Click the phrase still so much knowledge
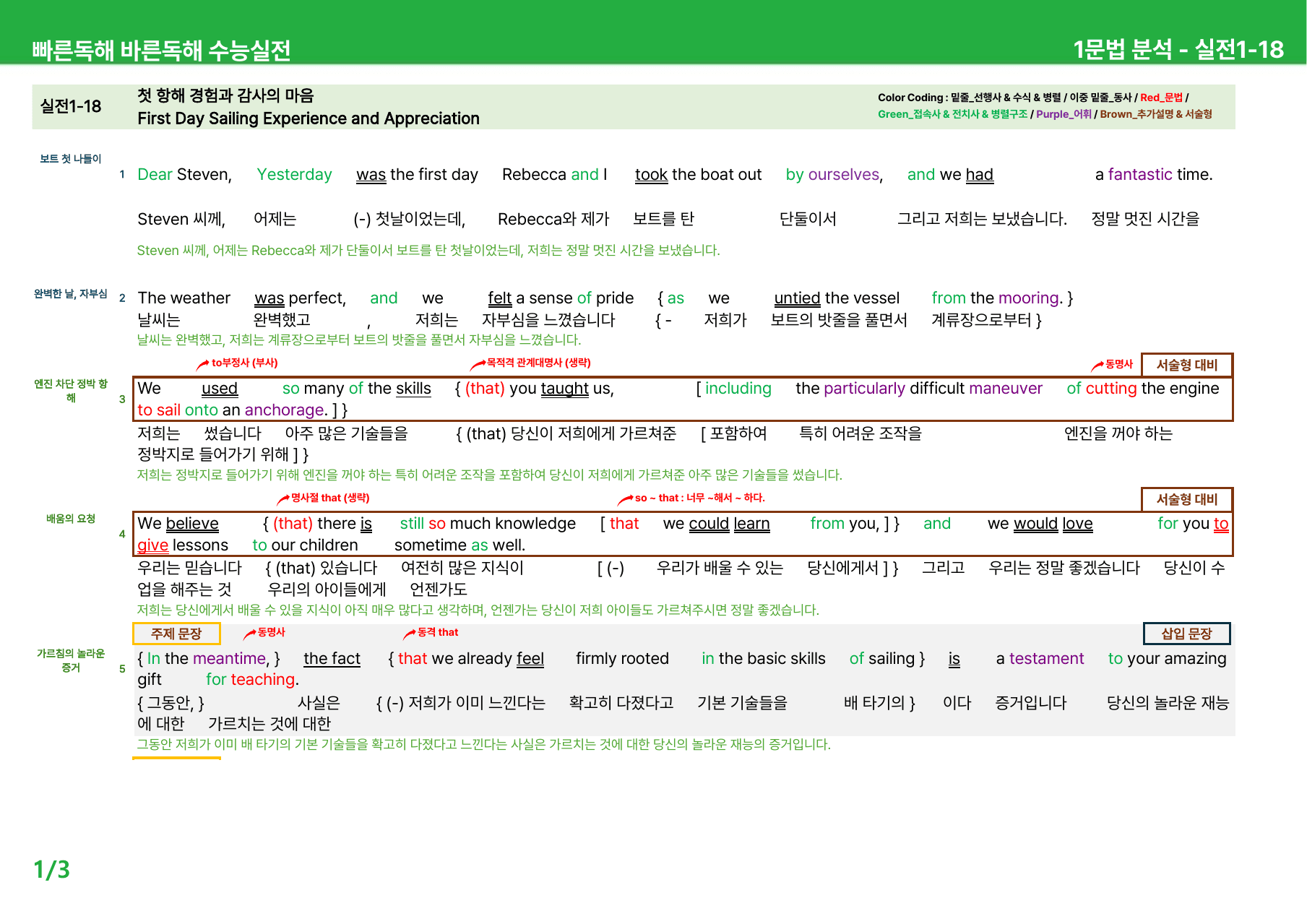Image resolution: width=1307 pixels, height=924 pixels. (488, 524)
